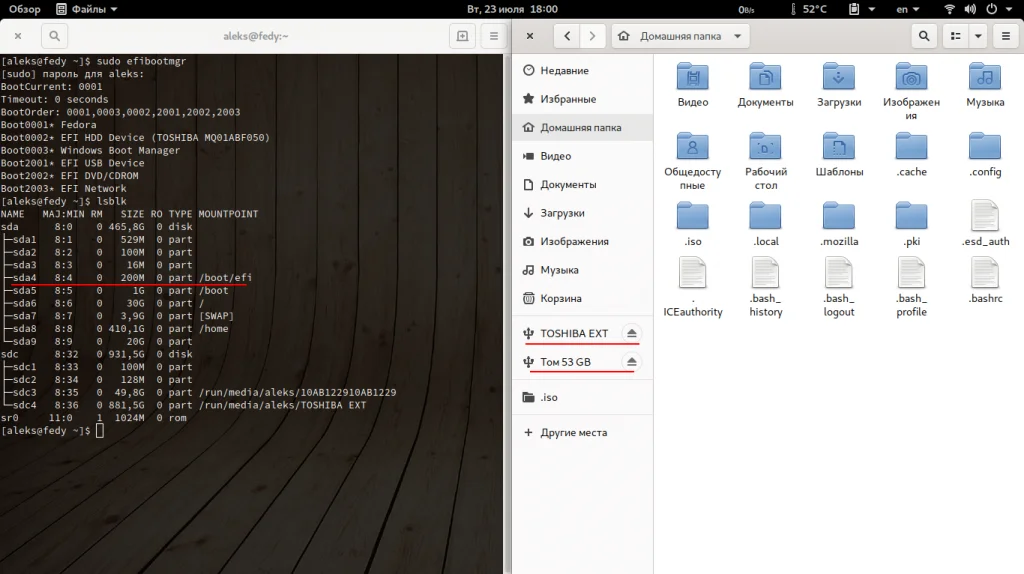Open the Files hamburger menu

point(1004,36)
